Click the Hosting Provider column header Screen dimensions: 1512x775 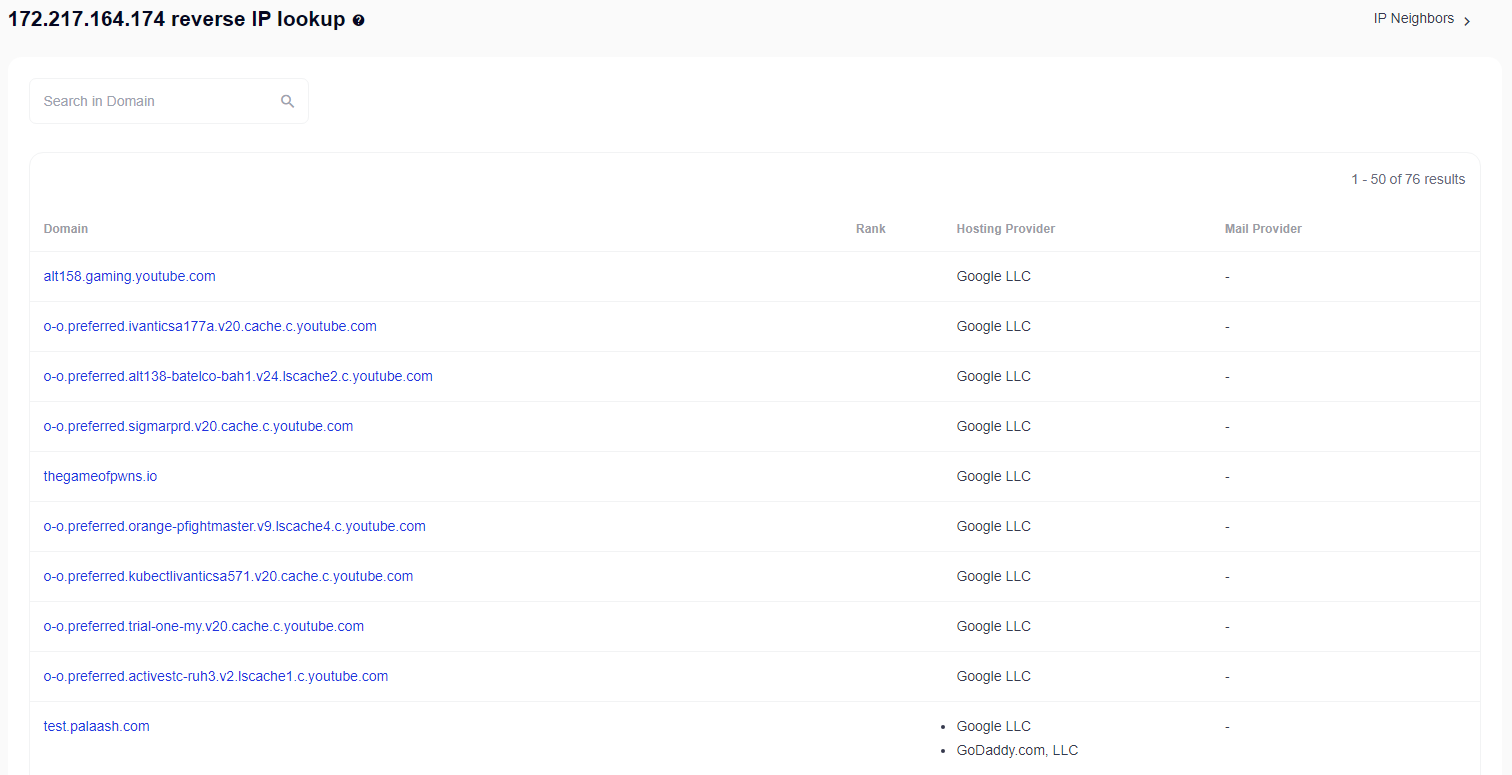[1005, 229]
